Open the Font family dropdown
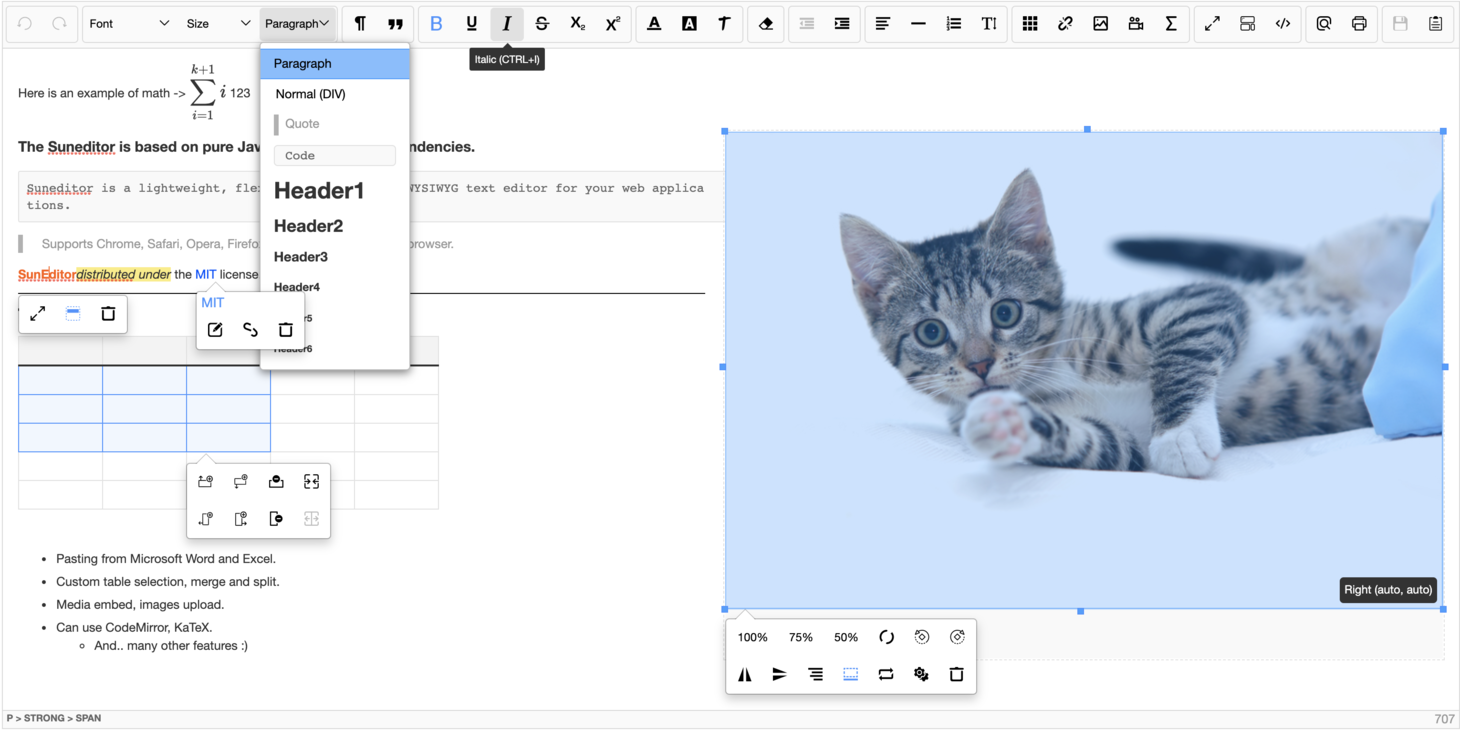The height and width of the screenshot is (730, 1460). click(130, 22)
